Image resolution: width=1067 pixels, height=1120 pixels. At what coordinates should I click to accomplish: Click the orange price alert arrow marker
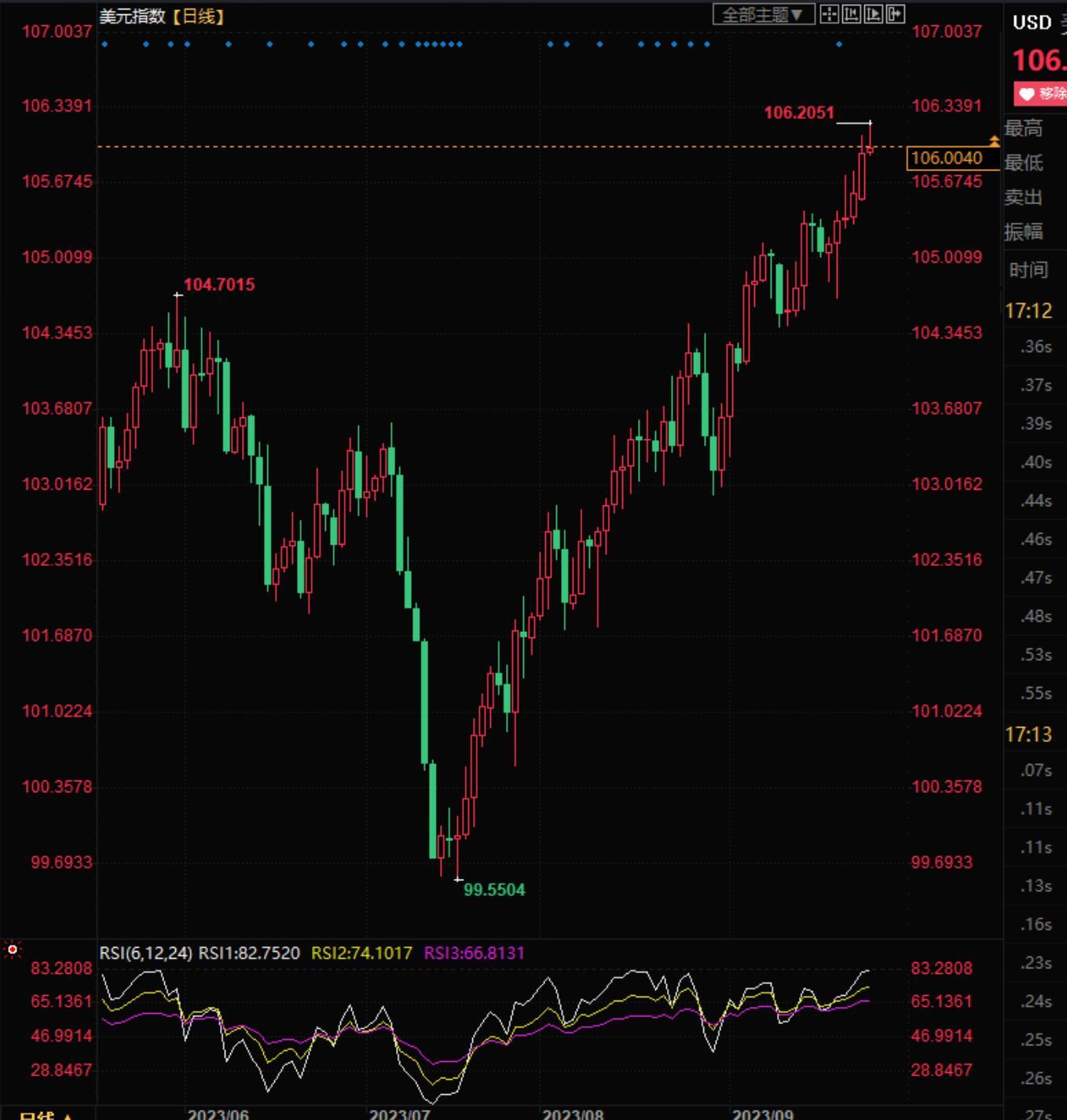click(x=994, y=141)
